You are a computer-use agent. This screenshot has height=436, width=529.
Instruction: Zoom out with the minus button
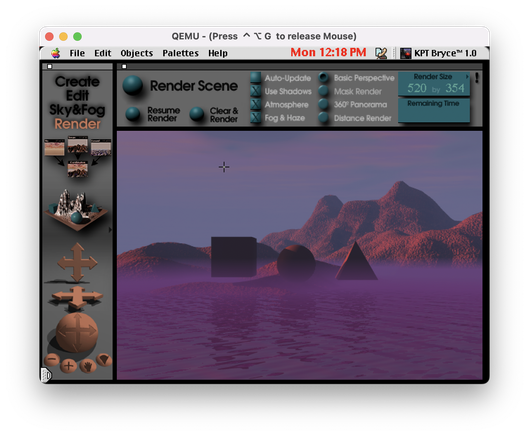(x=52, y=359)
